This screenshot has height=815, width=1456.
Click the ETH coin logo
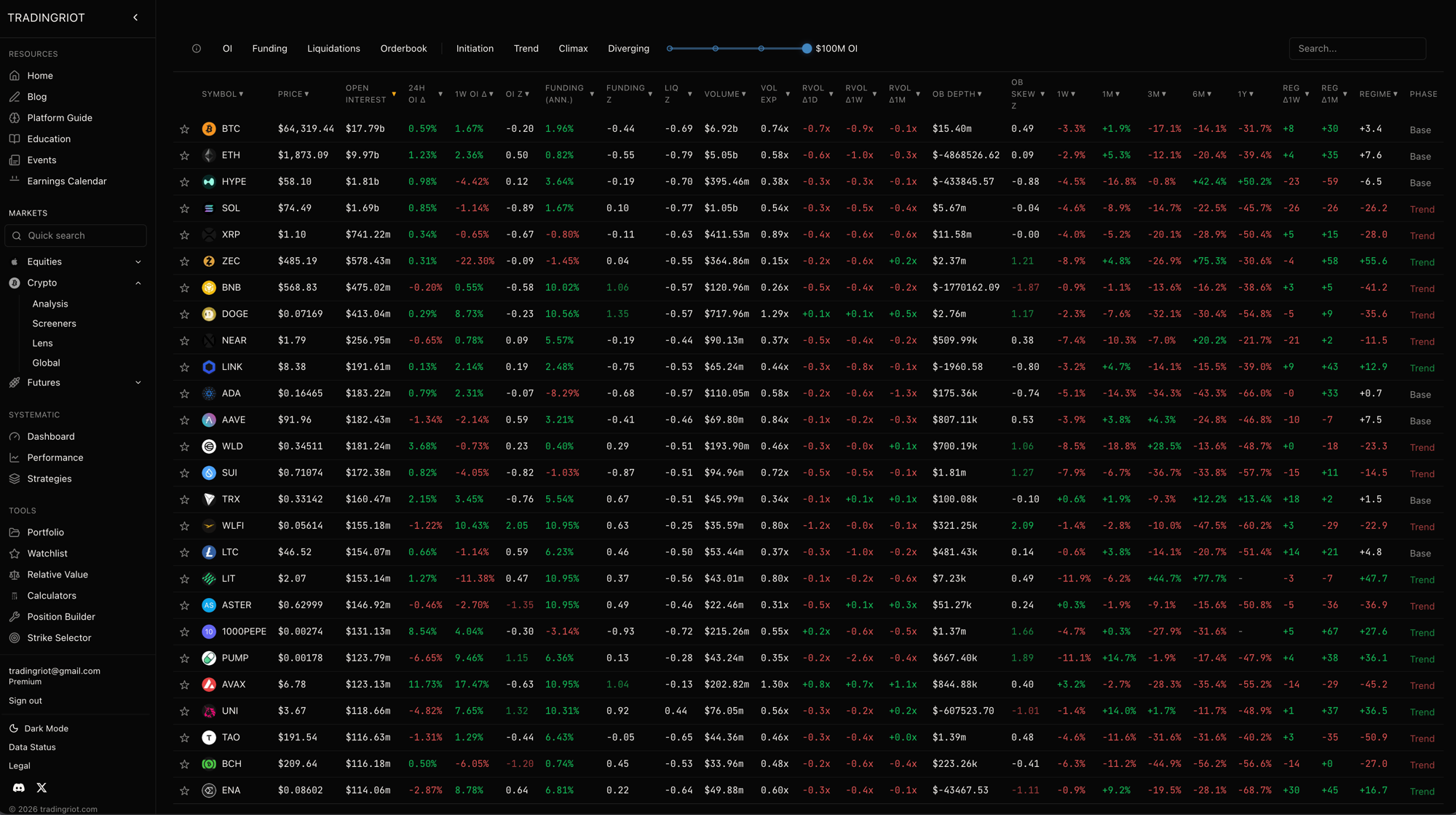click(x=209, y=155)
